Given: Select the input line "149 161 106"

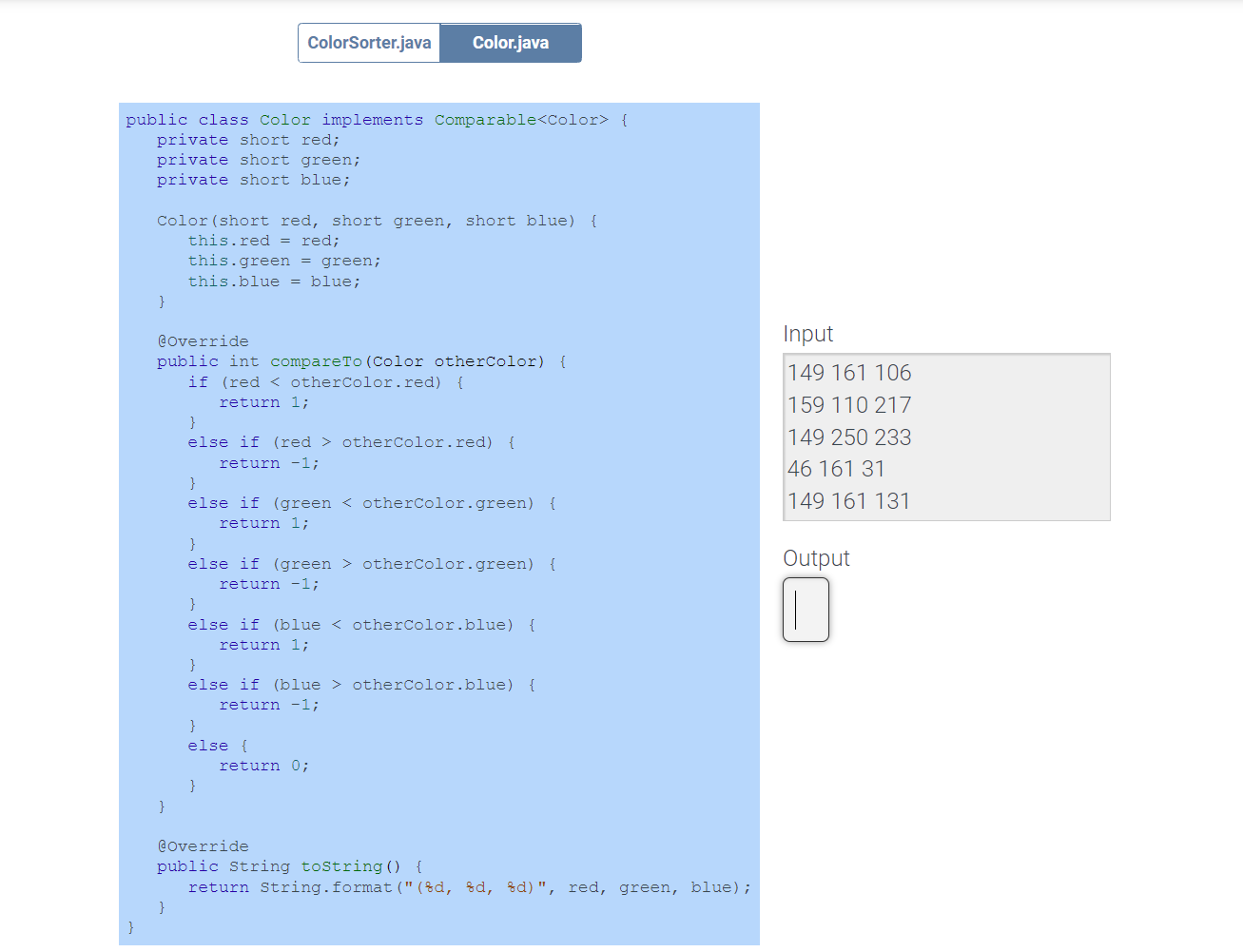Looking at the screenshot, I should [849, 373].
